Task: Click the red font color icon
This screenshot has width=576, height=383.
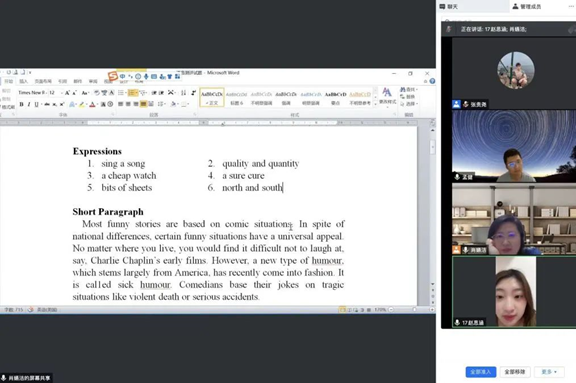Action: point(93,105)
